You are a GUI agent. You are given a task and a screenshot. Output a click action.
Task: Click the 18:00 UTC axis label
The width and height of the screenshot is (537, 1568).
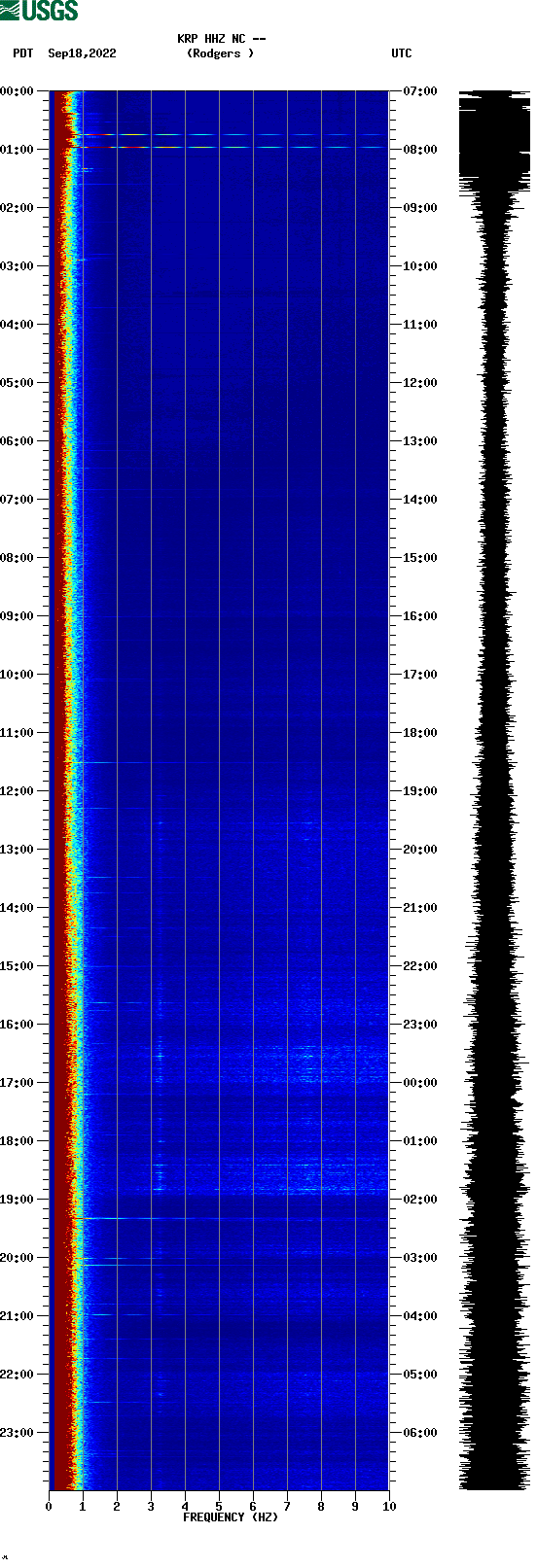coord(420,733)
